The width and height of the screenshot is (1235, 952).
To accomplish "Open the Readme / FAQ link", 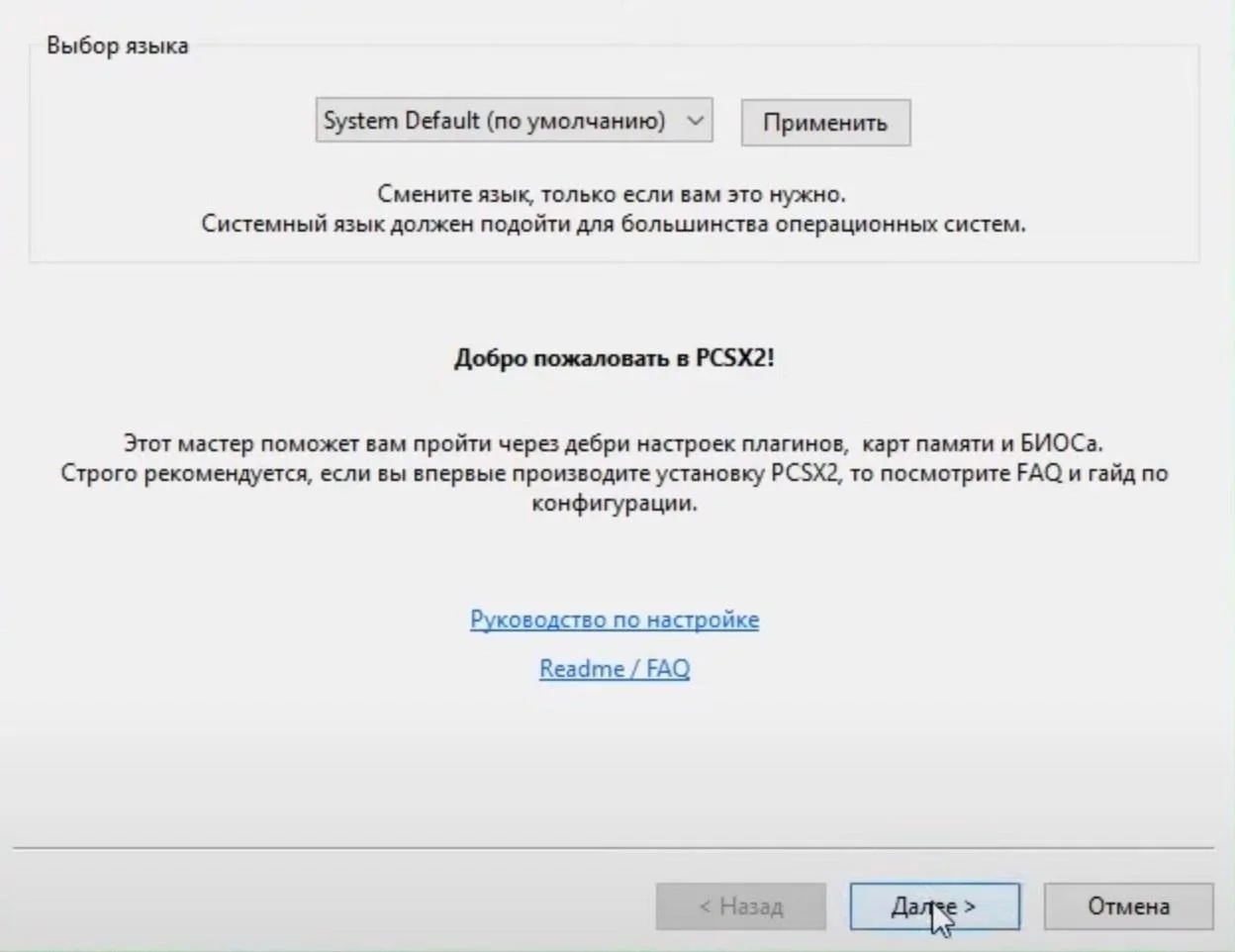I will [x=615, y=668].
